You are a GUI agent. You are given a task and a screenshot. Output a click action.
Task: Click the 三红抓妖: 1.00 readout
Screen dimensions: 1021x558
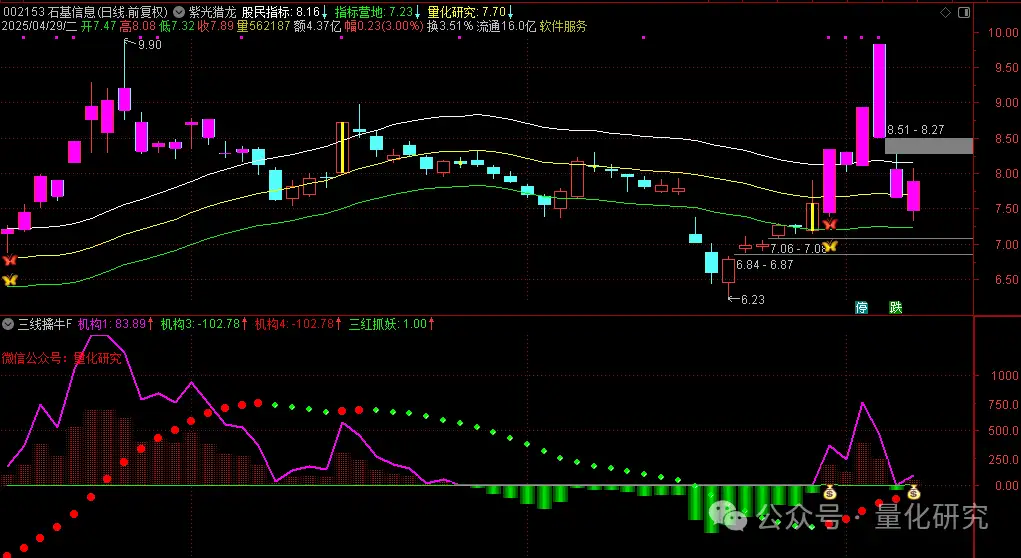[387, 324]
